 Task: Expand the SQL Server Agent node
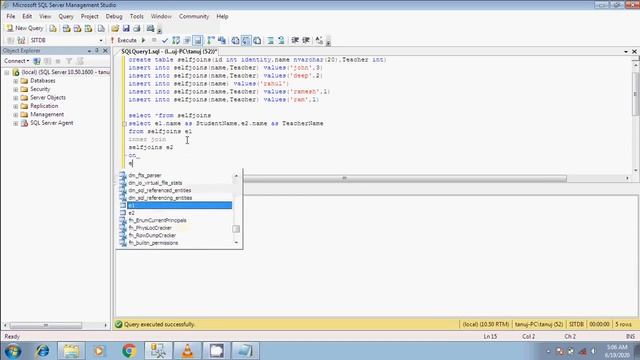[16, 123]
